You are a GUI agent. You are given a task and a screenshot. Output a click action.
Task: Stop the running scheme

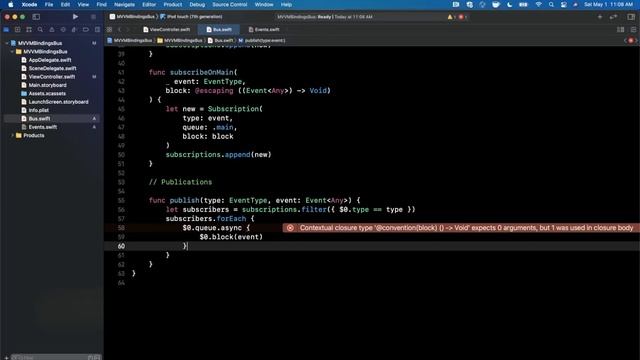[x=93, y=17]
